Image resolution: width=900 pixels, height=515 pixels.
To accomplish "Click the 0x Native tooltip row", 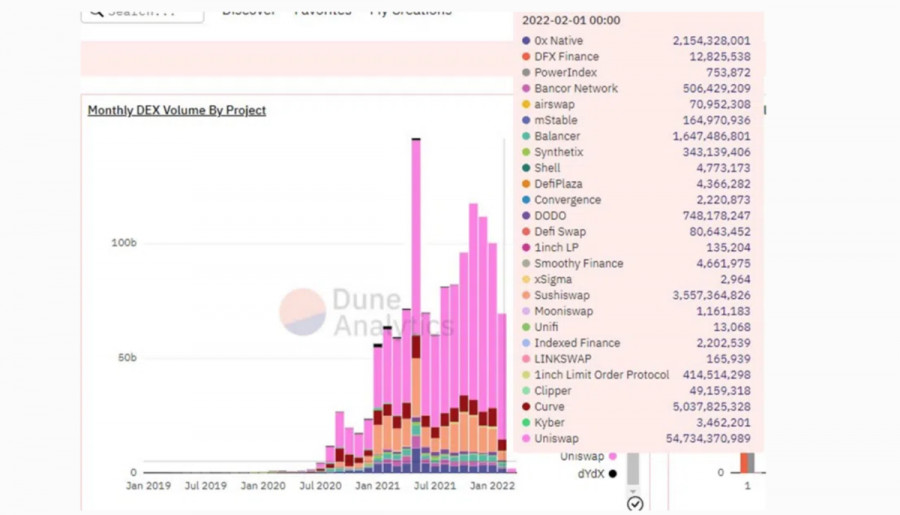I will (x=636, y=41).
